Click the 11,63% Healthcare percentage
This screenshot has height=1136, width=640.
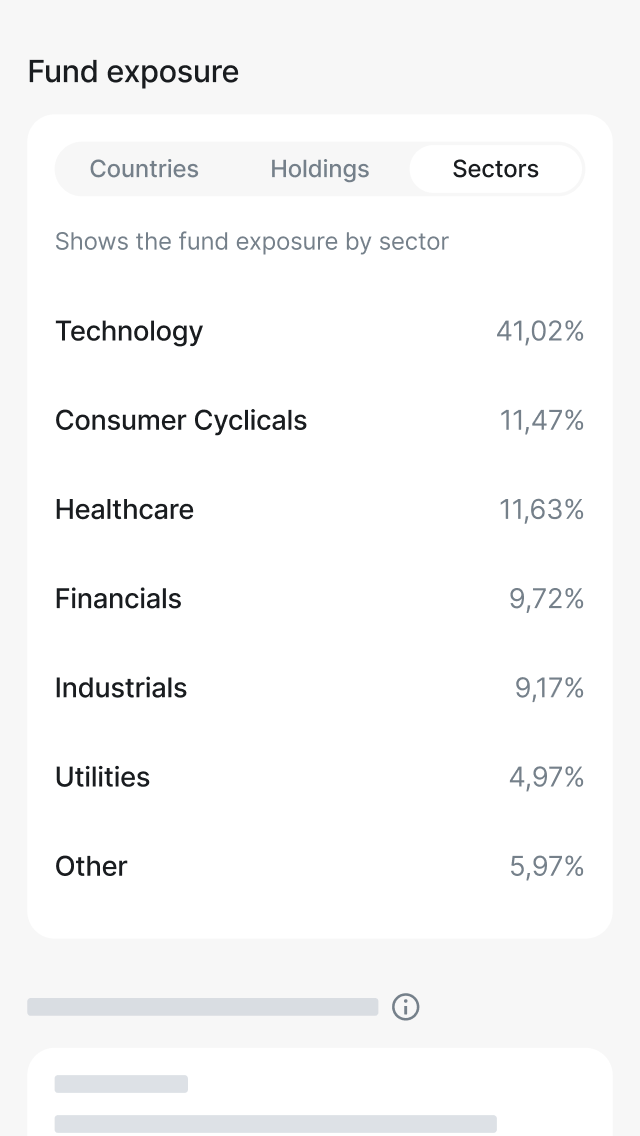point(541,509)
